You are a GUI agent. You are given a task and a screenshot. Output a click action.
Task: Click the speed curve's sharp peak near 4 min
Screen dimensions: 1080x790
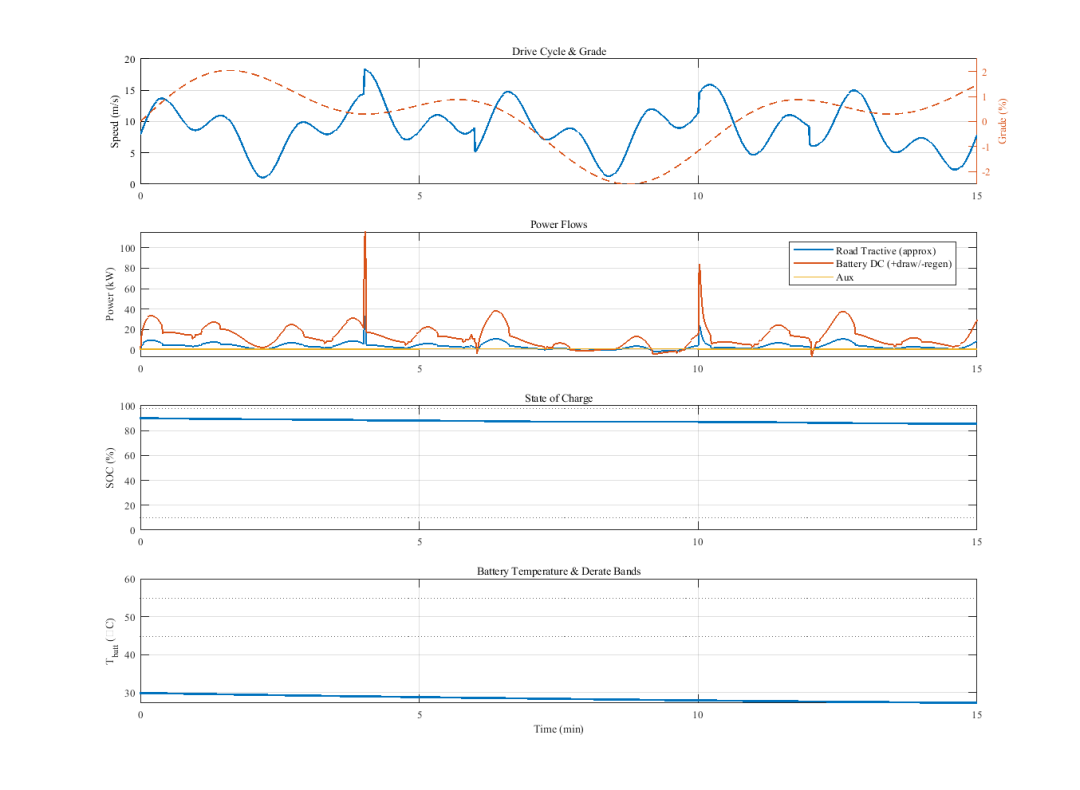365,70
